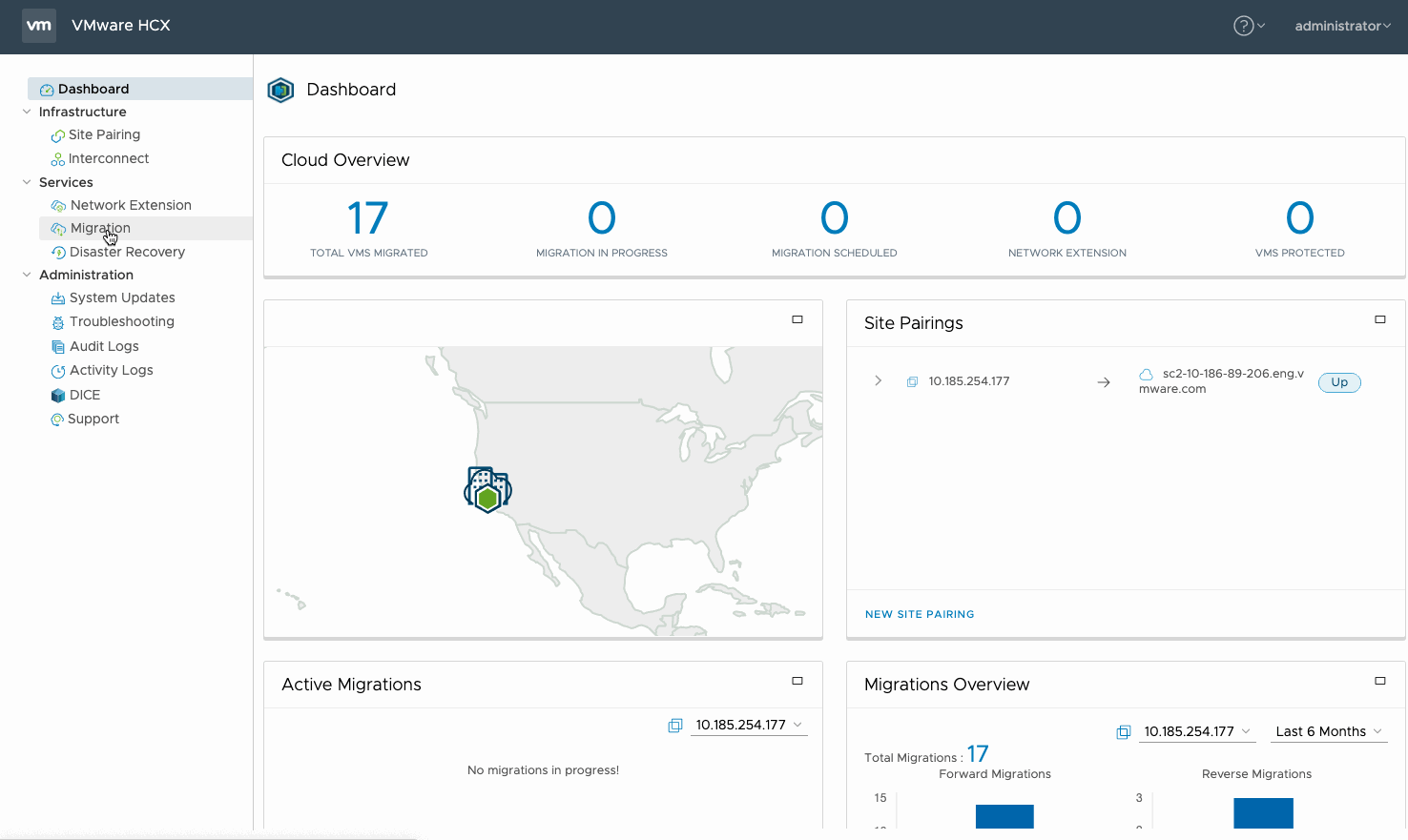Screen dimensions: 1408x840
Task: Open the Troubleshooting icon
Action: pyautogui.click(x=58, y=321)
